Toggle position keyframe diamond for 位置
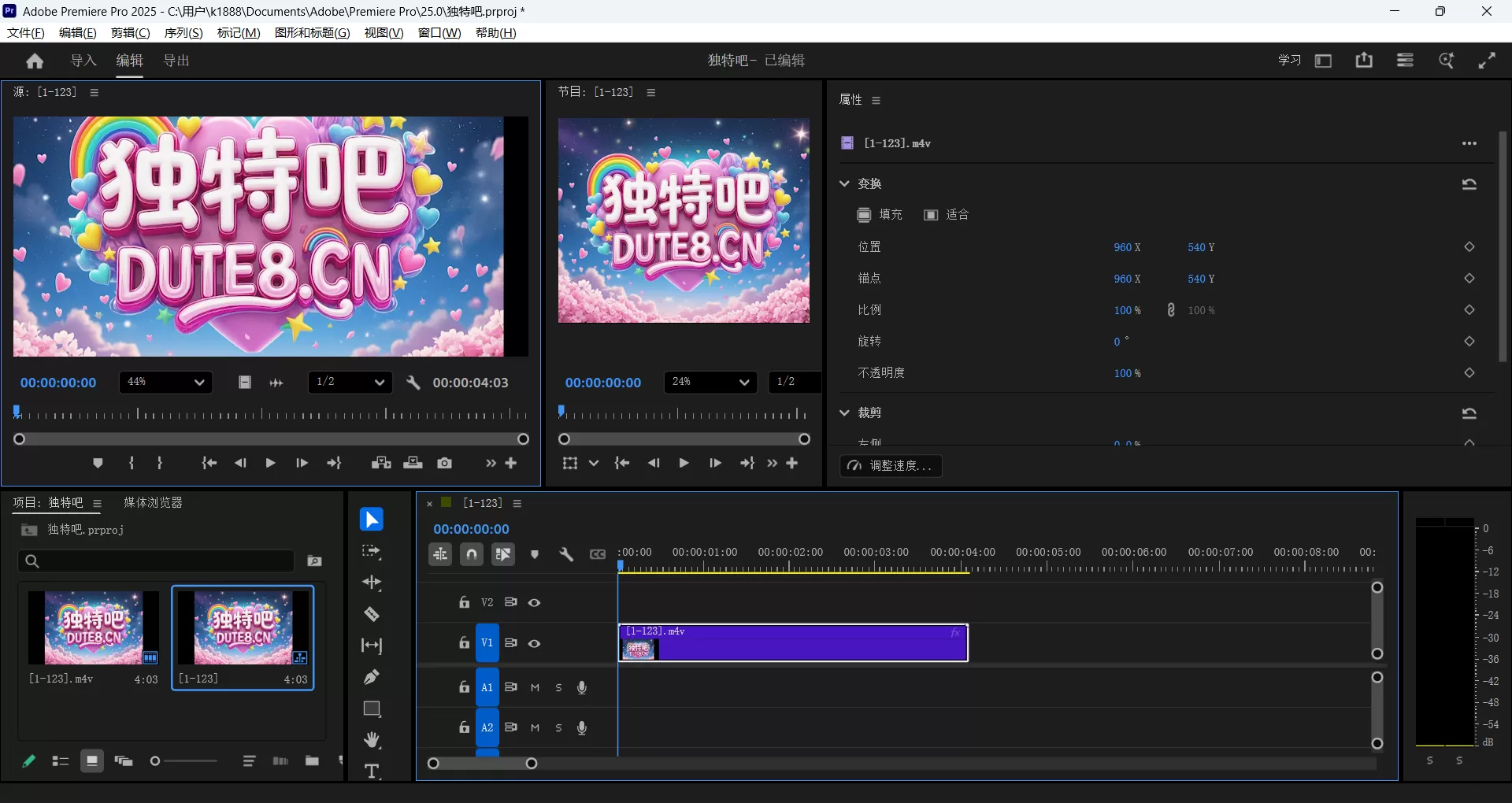 coord(1469,247)
